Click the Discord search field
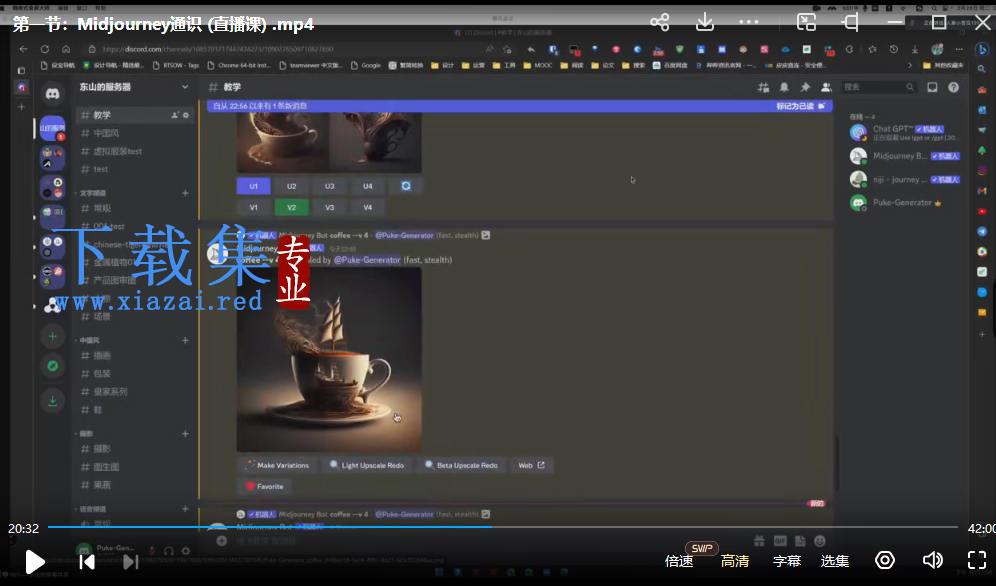The width and height of the screenshot is (996, 586). click(x=879, y=87)
